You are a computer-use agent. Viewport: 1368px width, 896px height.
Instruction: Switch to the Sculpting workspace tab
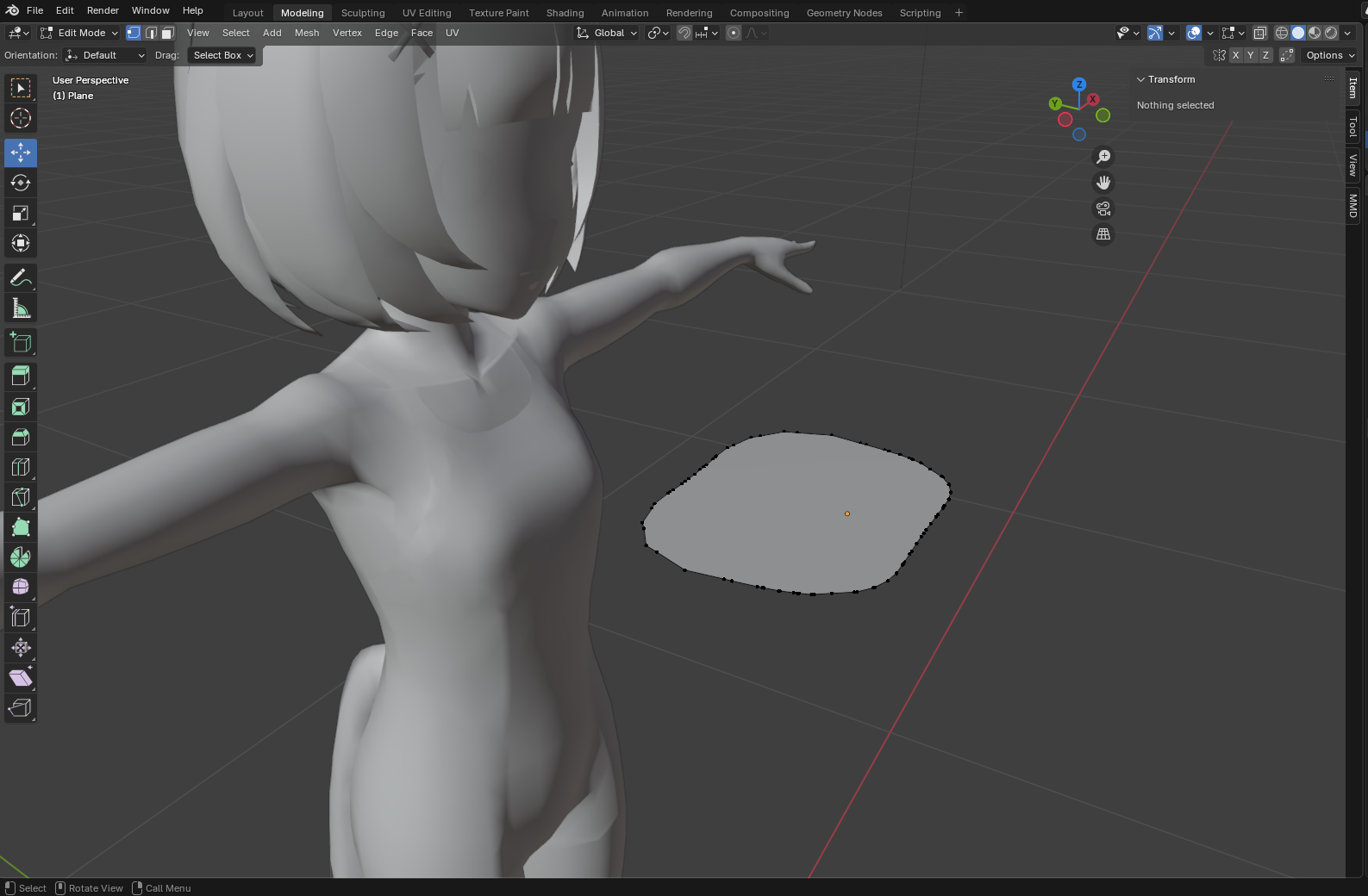pos(363,13)
